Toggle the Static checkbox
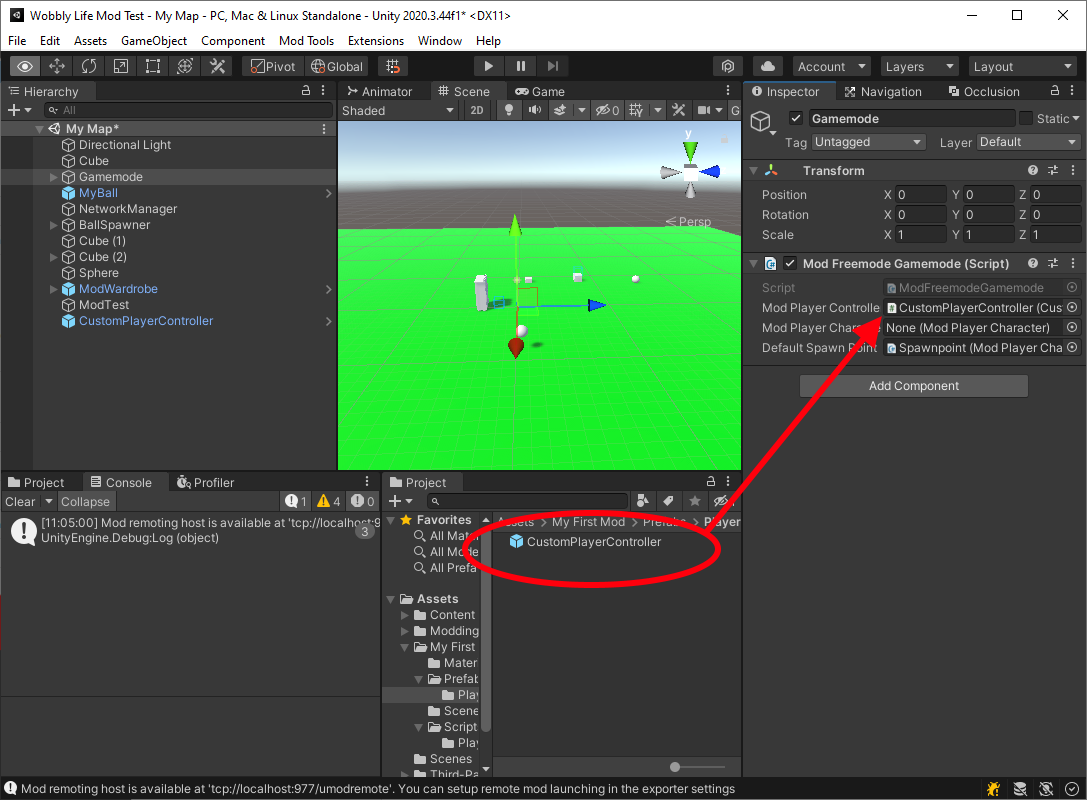This screenshot has width=1087, height=800. click(1026, 119)
